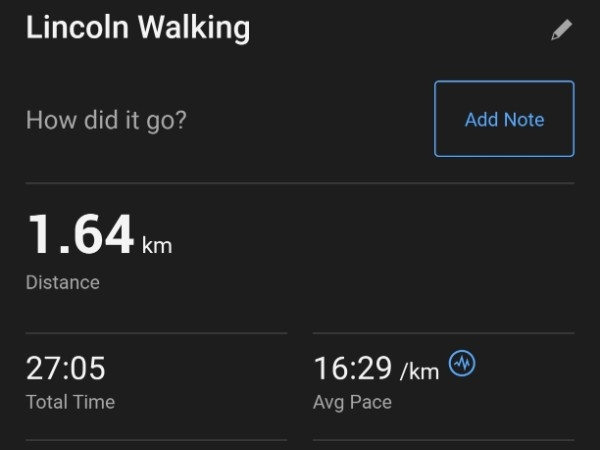Select the 'How did it go?' prompt text
This screenshot has height=450, width=600.
click(106, 121)
